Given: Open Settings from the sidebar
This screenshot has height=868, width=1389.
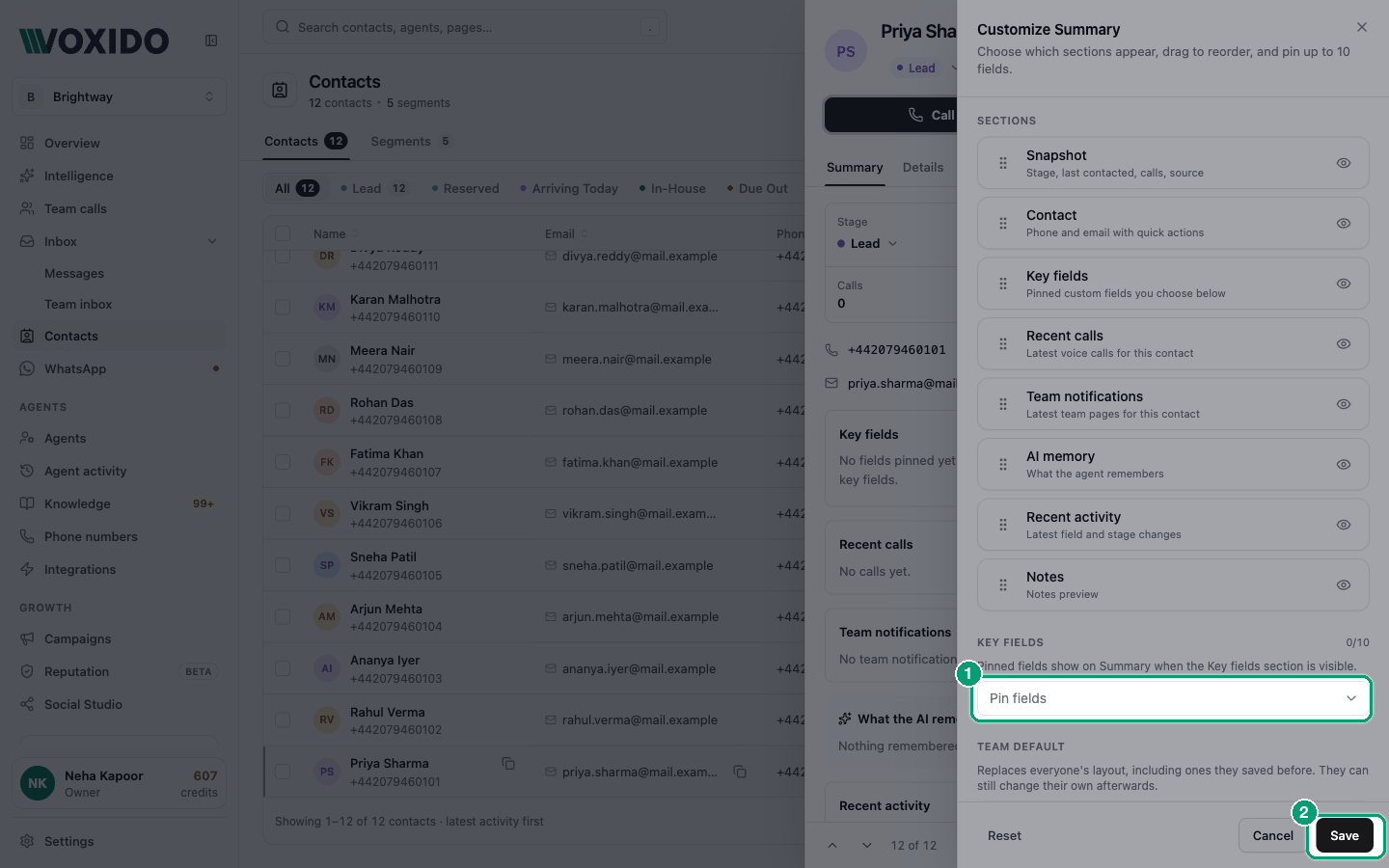Looking at the screenshot, I should [119, 841].
